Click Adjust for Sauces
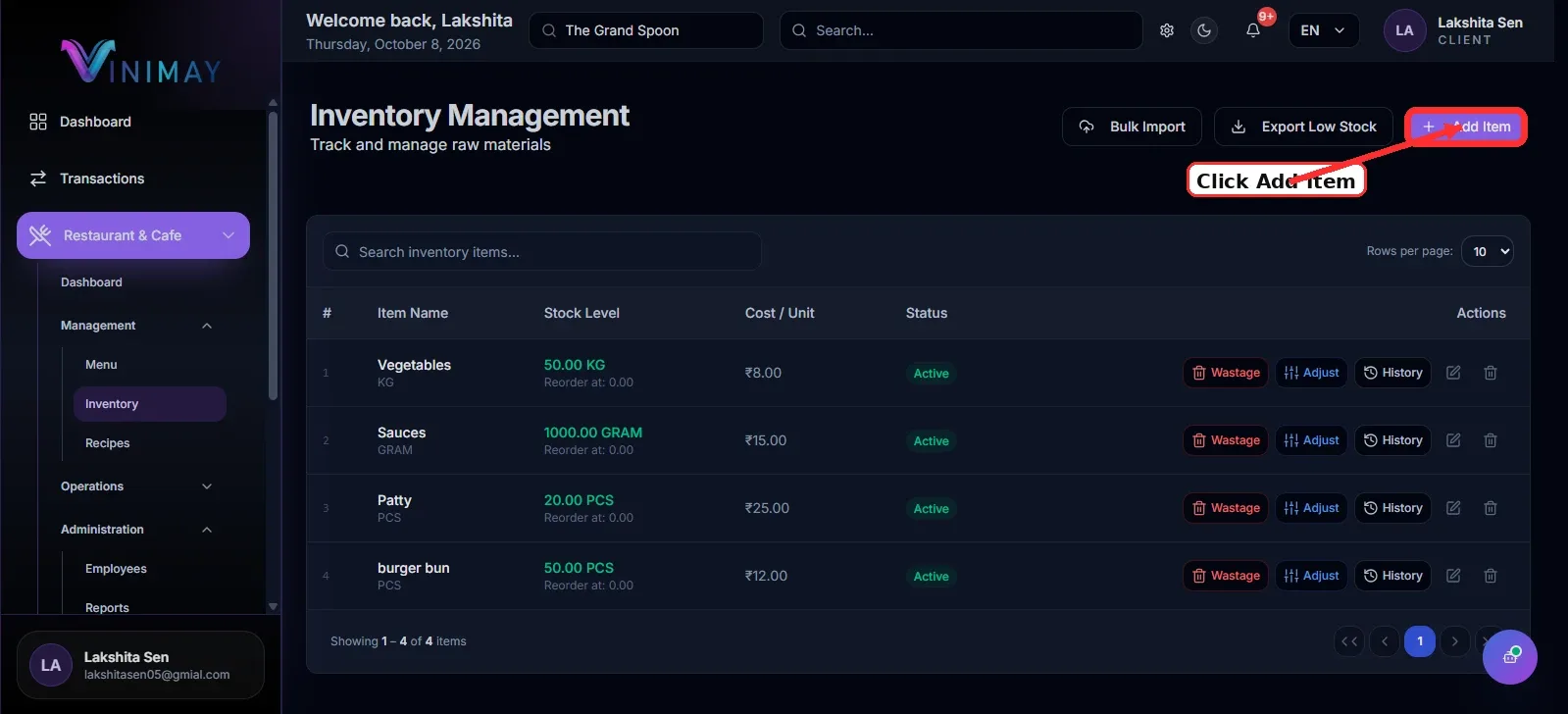1568x714 pixels. click(x=1311, y=440)
